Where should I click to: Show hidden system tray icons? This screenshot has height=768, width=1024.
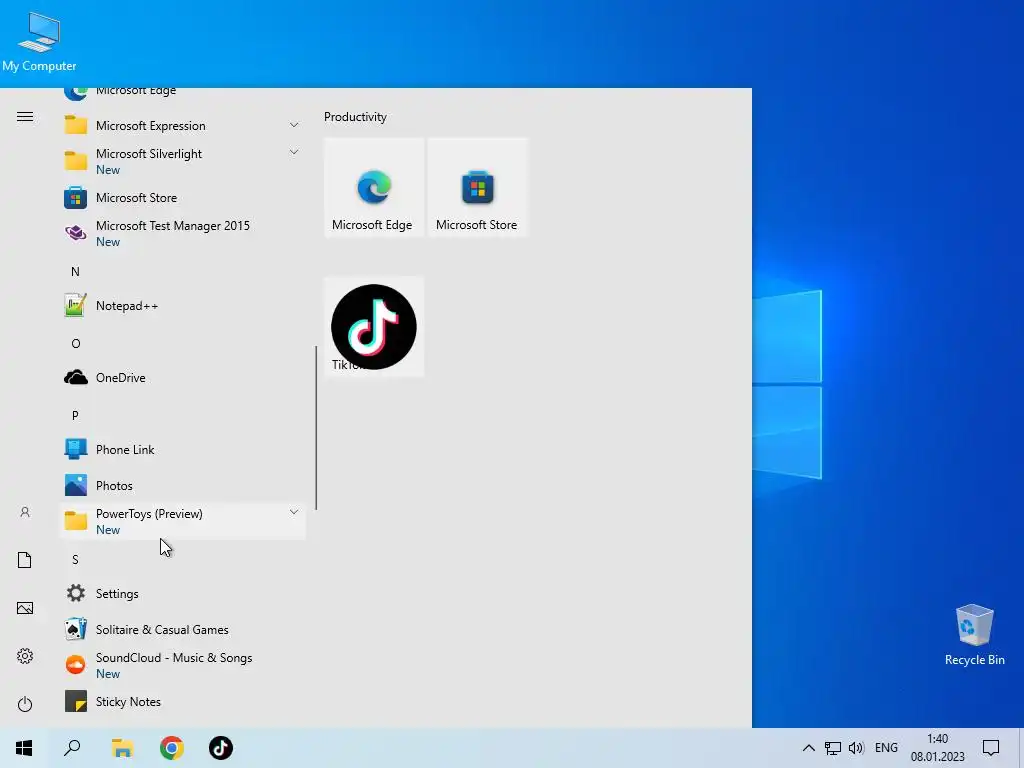[x=808, y=748]
